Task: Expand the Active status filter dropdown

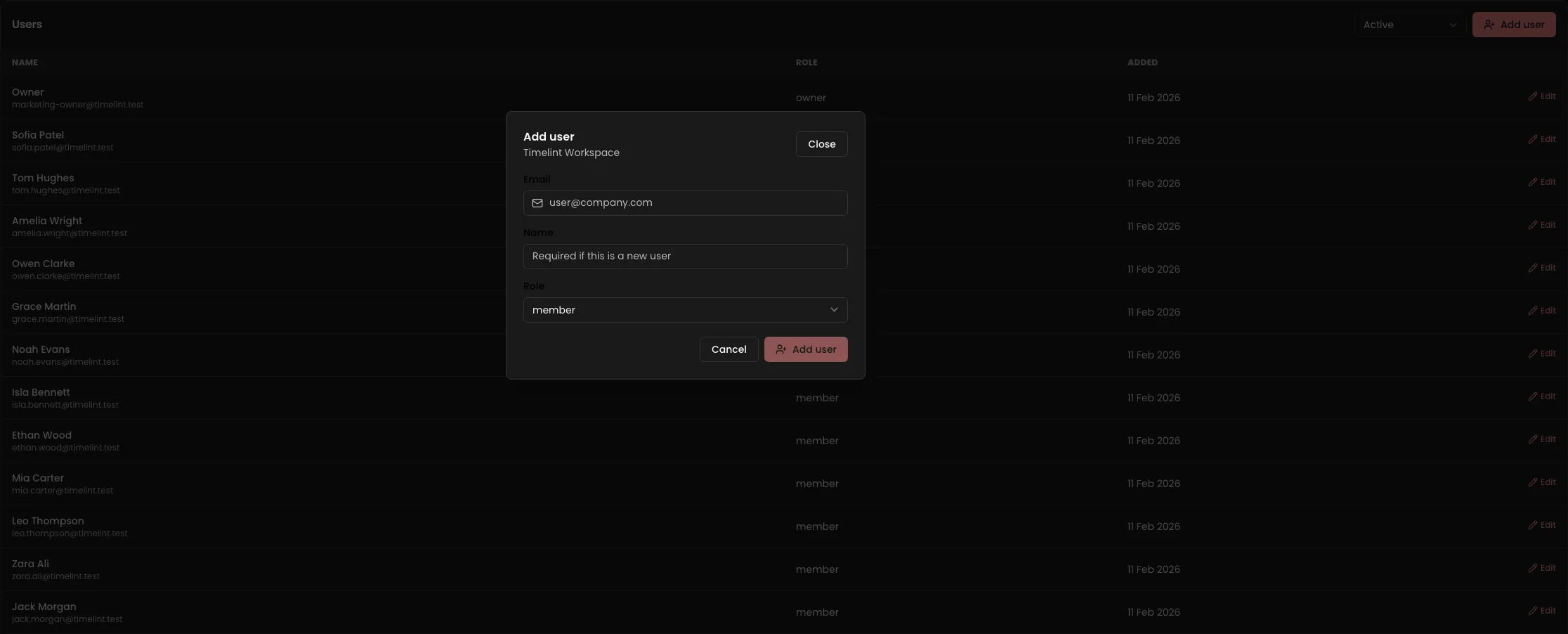Action: point(1409,25)
